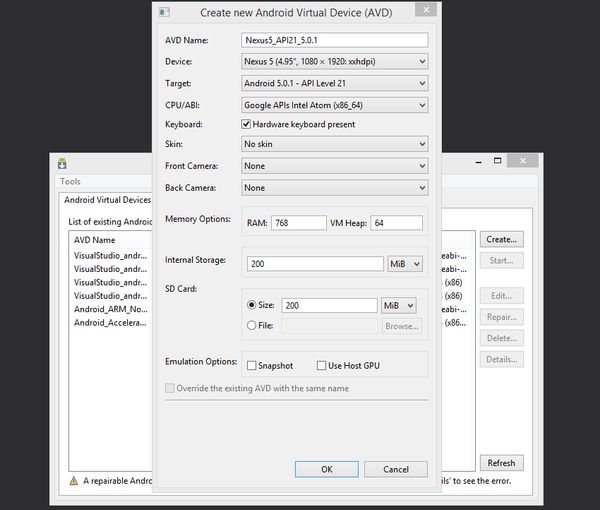Image resolution: width=600 pixels, height=510 pixels.
Task: Click the 'List of existing Android' label
Action: click(110, 222)
